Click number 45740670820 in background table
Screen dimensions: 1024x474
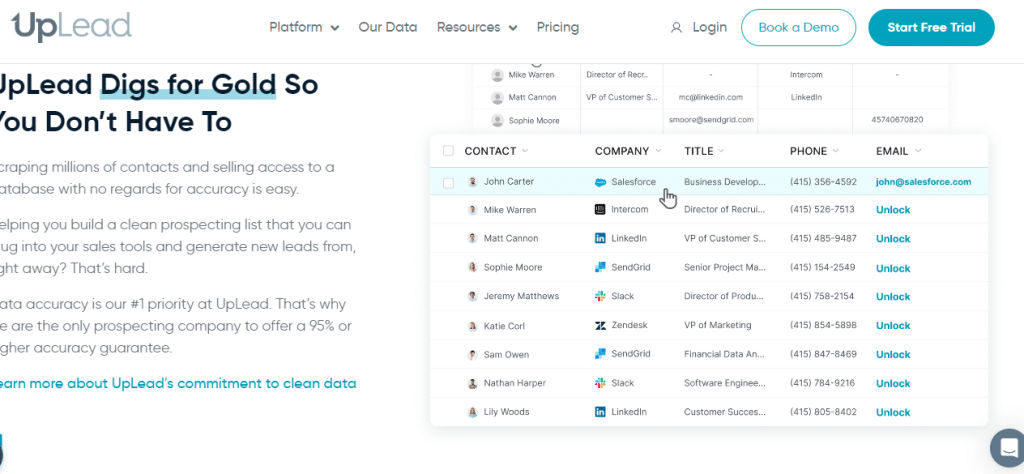tap(897, 119)
